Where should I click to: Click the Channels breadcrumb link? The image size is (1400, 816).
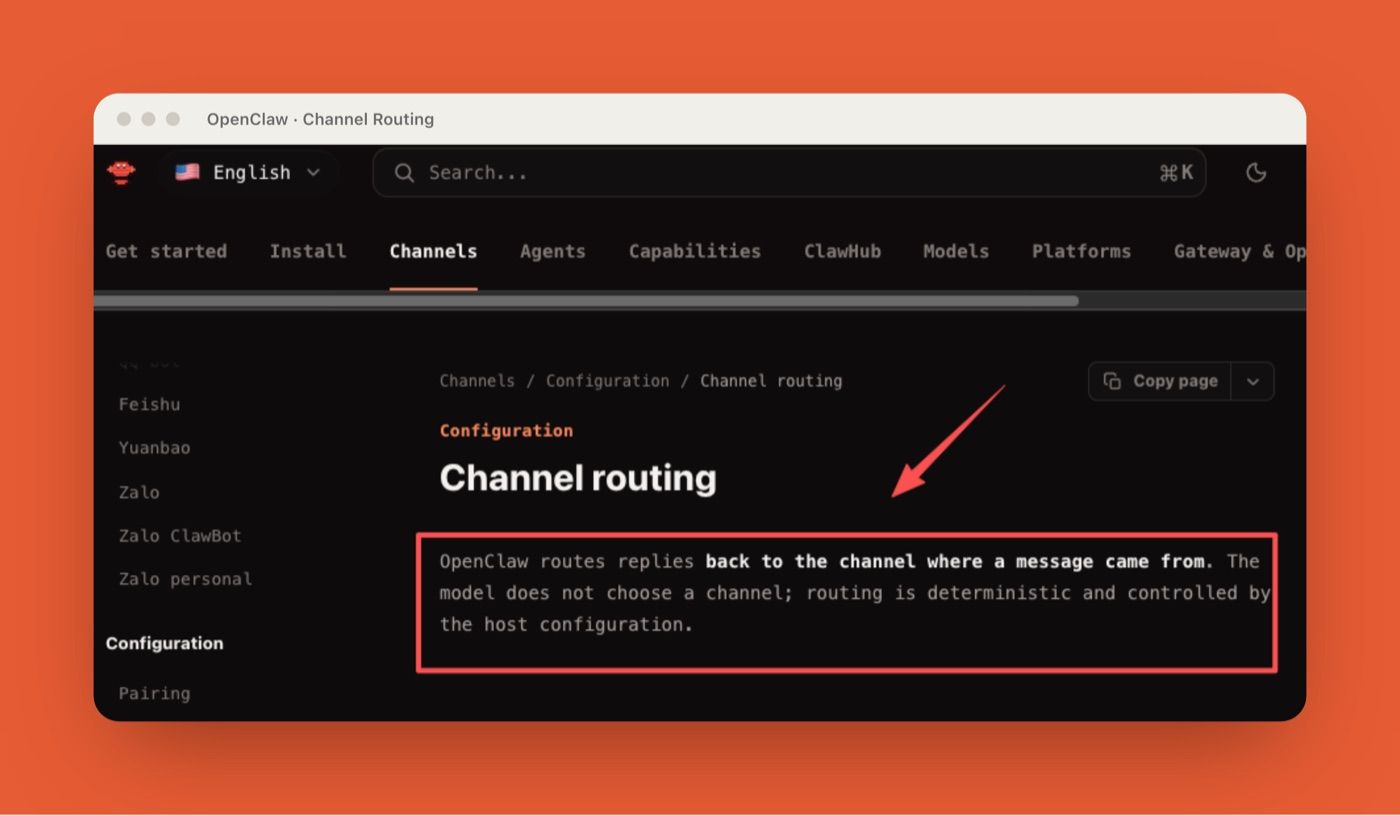click(477, 381)
